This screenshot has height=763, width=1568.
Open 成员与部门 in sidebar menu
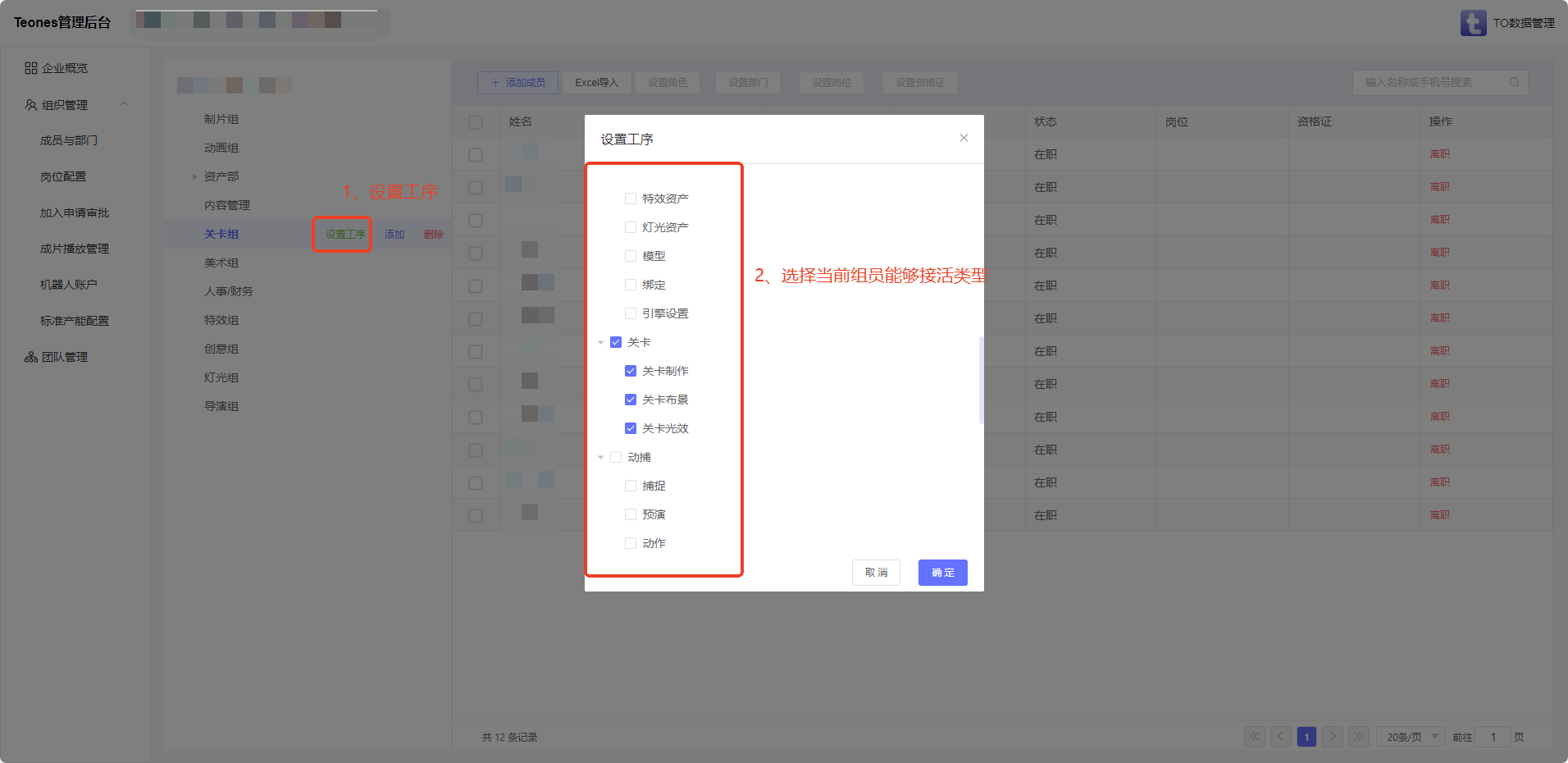click(69, 140)
